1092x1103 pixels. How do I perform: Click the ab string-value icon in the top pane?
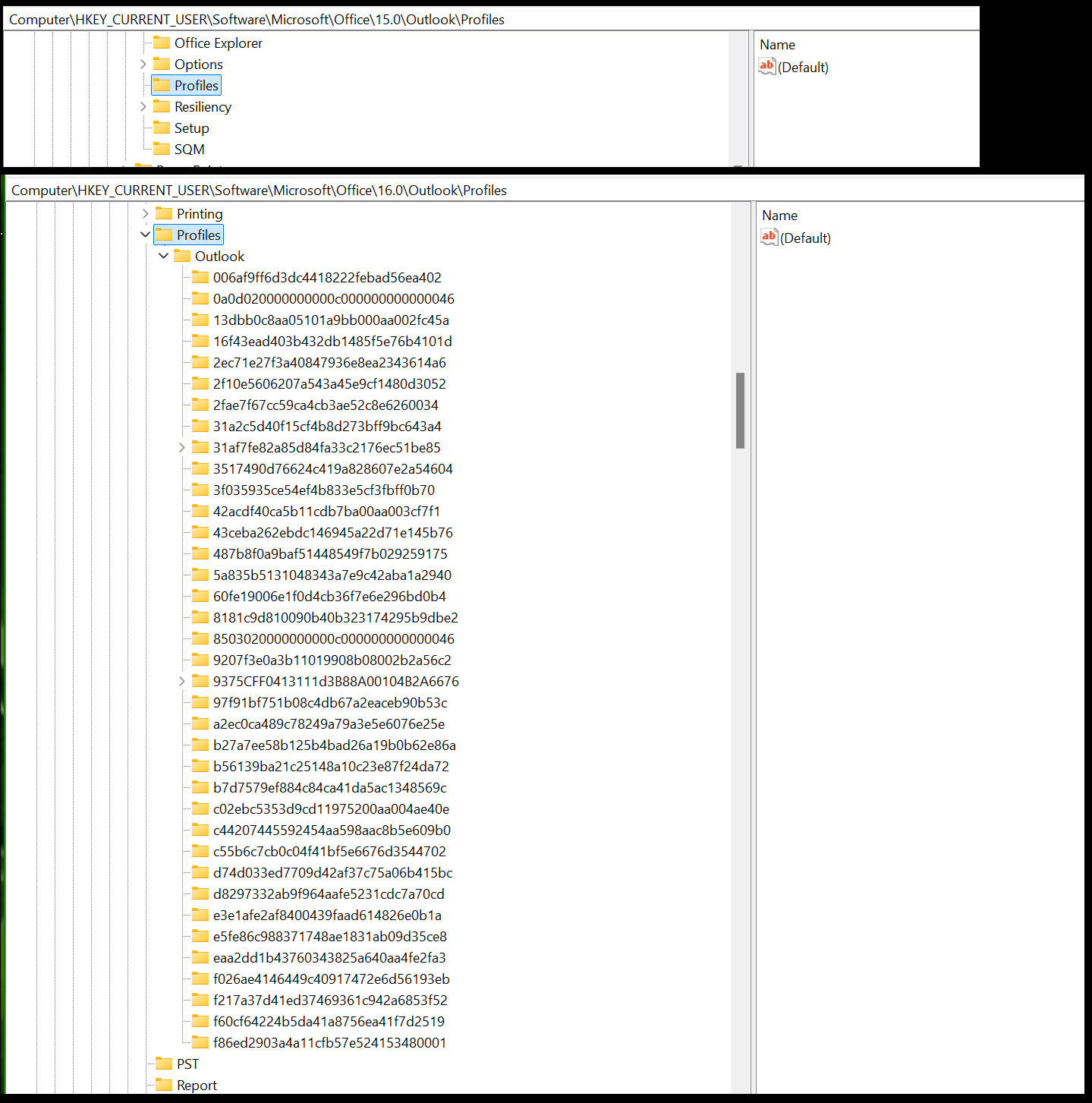(766, 67)
